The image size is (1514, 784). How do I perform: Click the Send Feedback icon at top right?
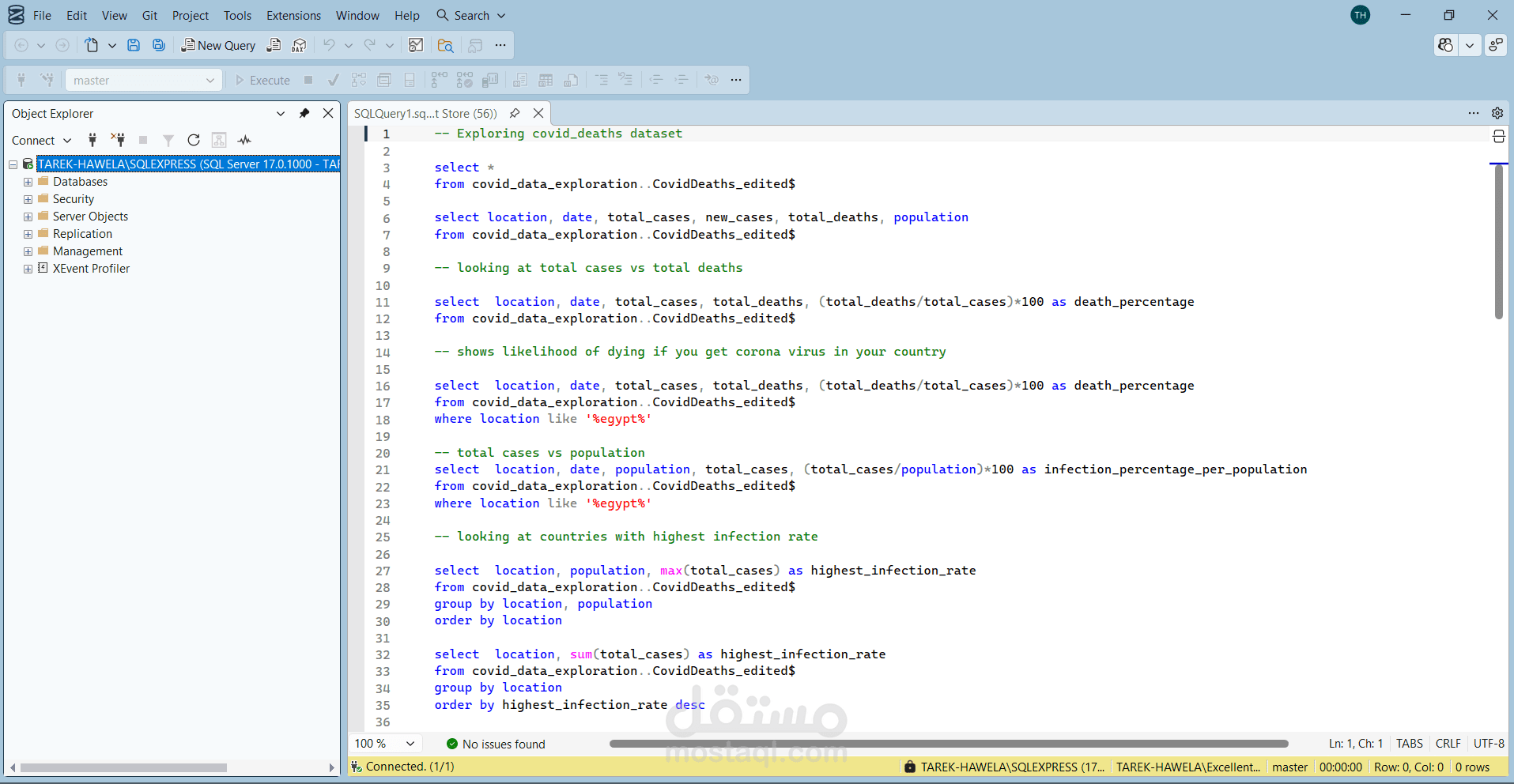coord(1496,45)
